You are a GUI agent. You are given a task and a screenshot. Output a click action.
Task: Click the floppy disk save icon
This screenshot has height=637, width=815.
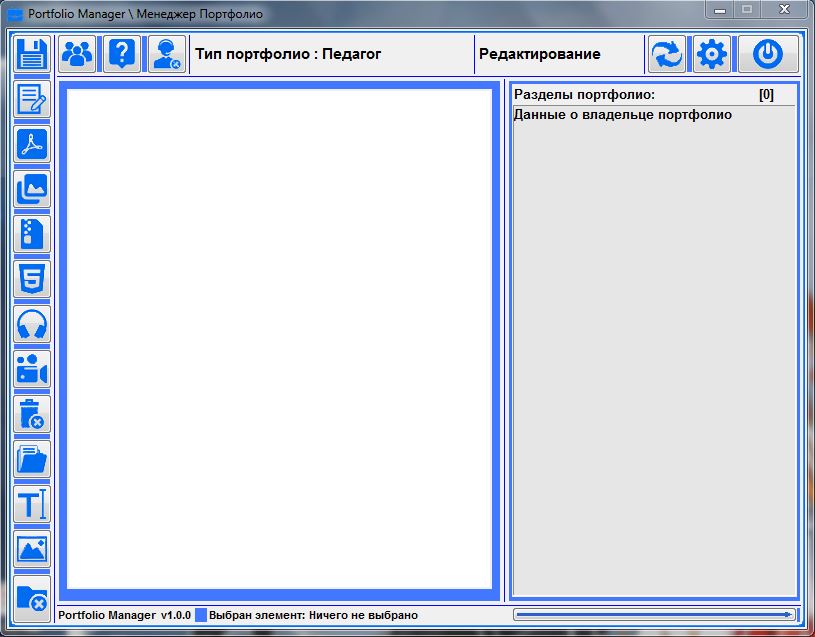point(32,54)
